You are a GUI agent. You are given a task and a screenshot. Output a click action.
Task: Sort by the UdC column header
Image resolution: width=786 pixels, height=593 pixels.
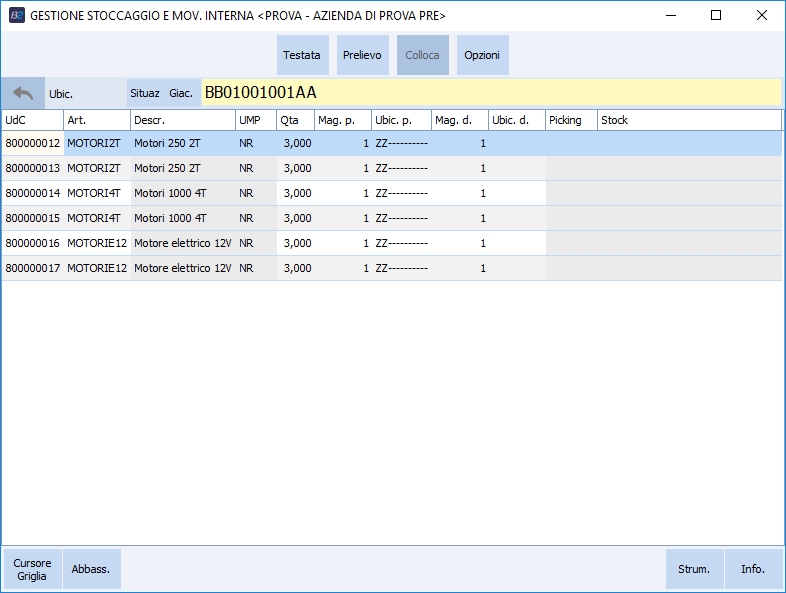point(32,120)
